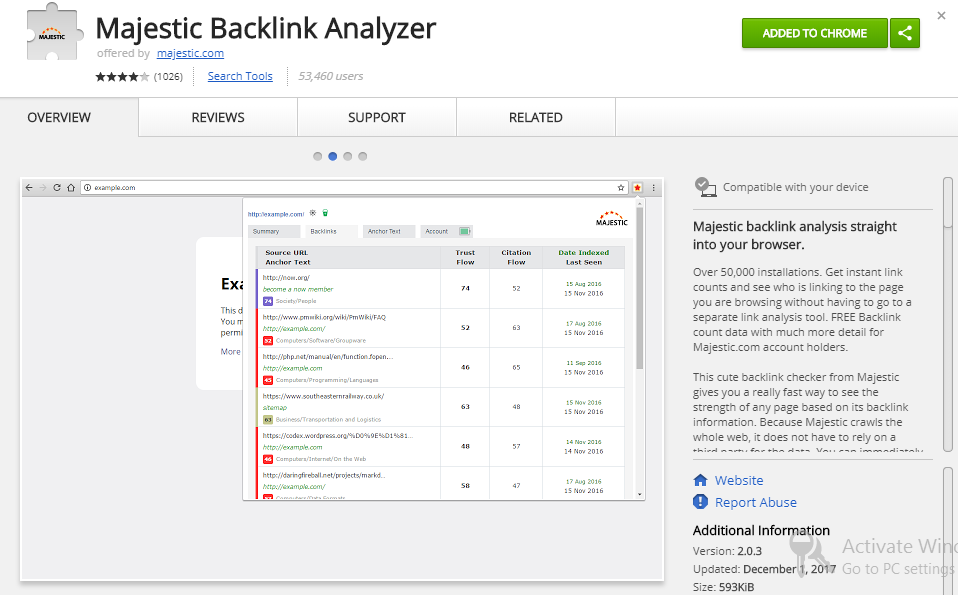Click the purple 74 topic badge in preview
958x595 pixels.
coord(268,301)
